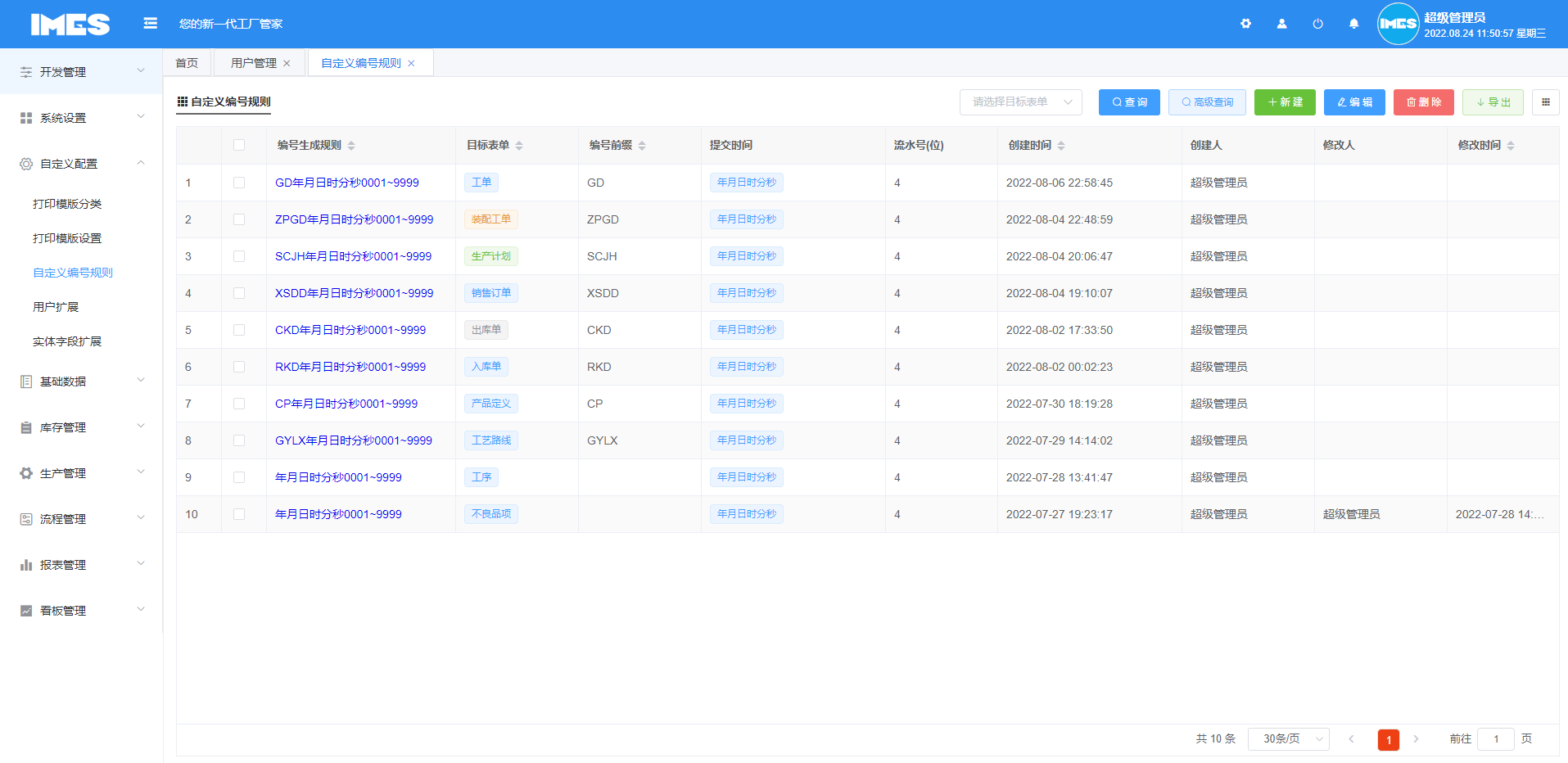The height and width of the screenshot is (763, 1568).
Task: Click the 系统设置 grid icon in sidebar
Action: pos(26,118)
